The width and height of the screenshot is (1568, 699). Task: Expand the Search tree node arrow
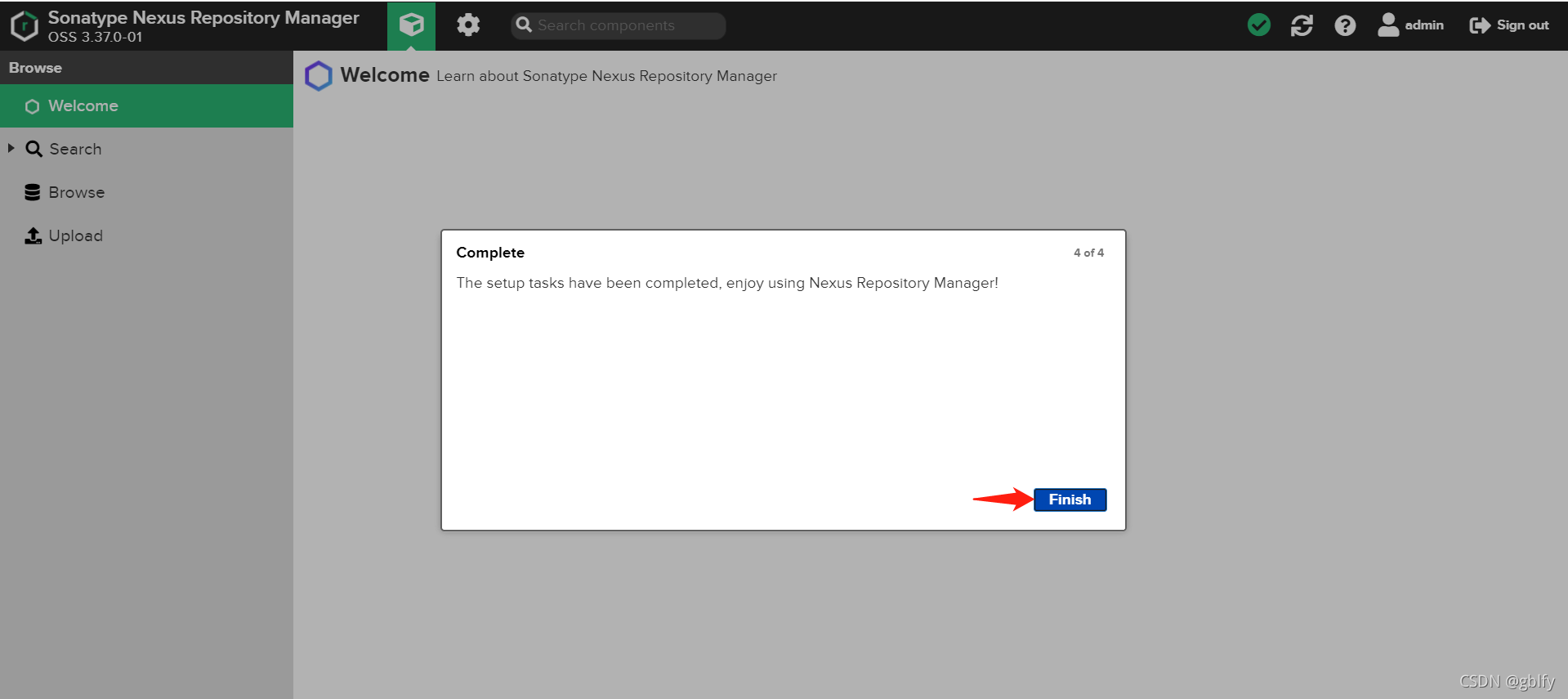point(11,148)
